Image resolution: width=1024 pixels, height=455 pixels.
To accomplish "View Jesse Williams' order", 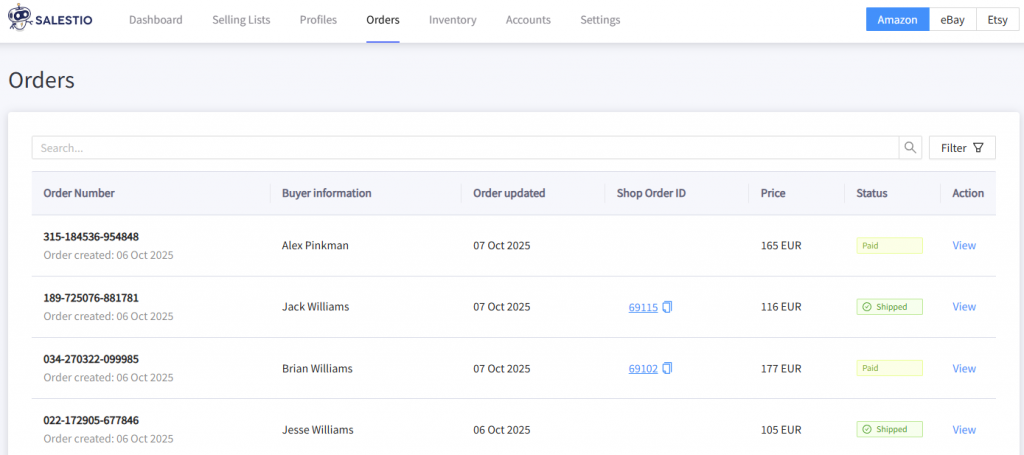I will click(964, 430).
